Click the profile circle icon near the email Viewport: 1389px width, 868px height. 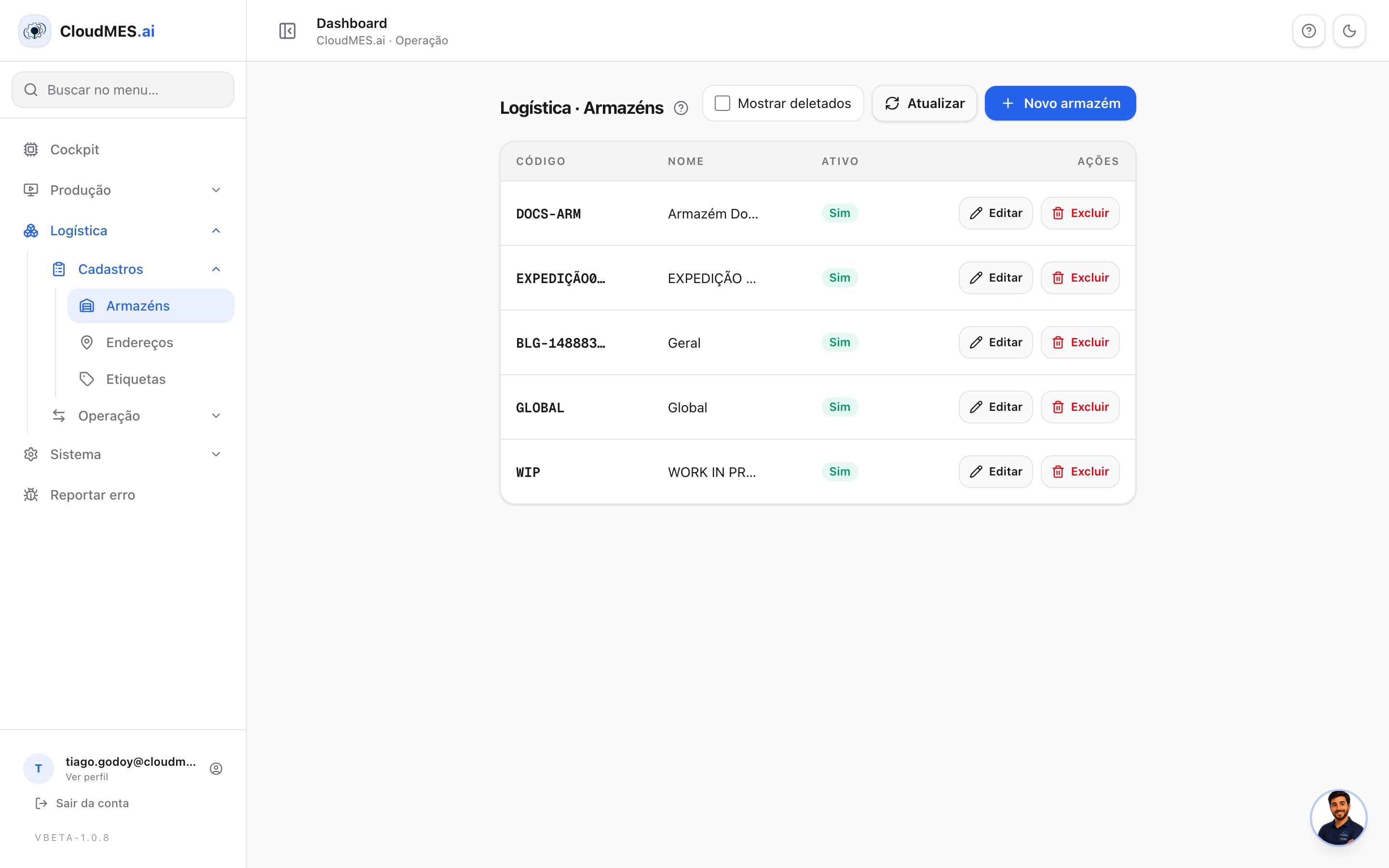[x=216, y=769]
